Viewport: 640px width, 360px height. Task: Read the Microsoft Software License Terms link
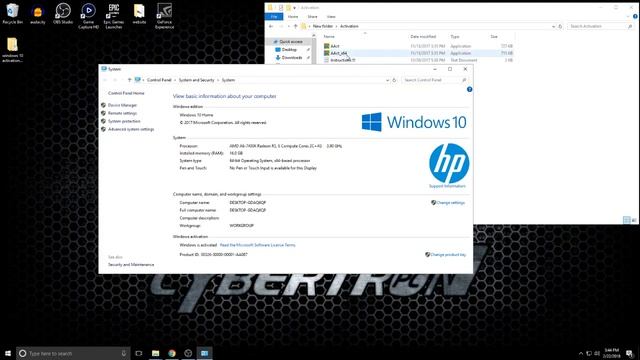pos(257,245)
